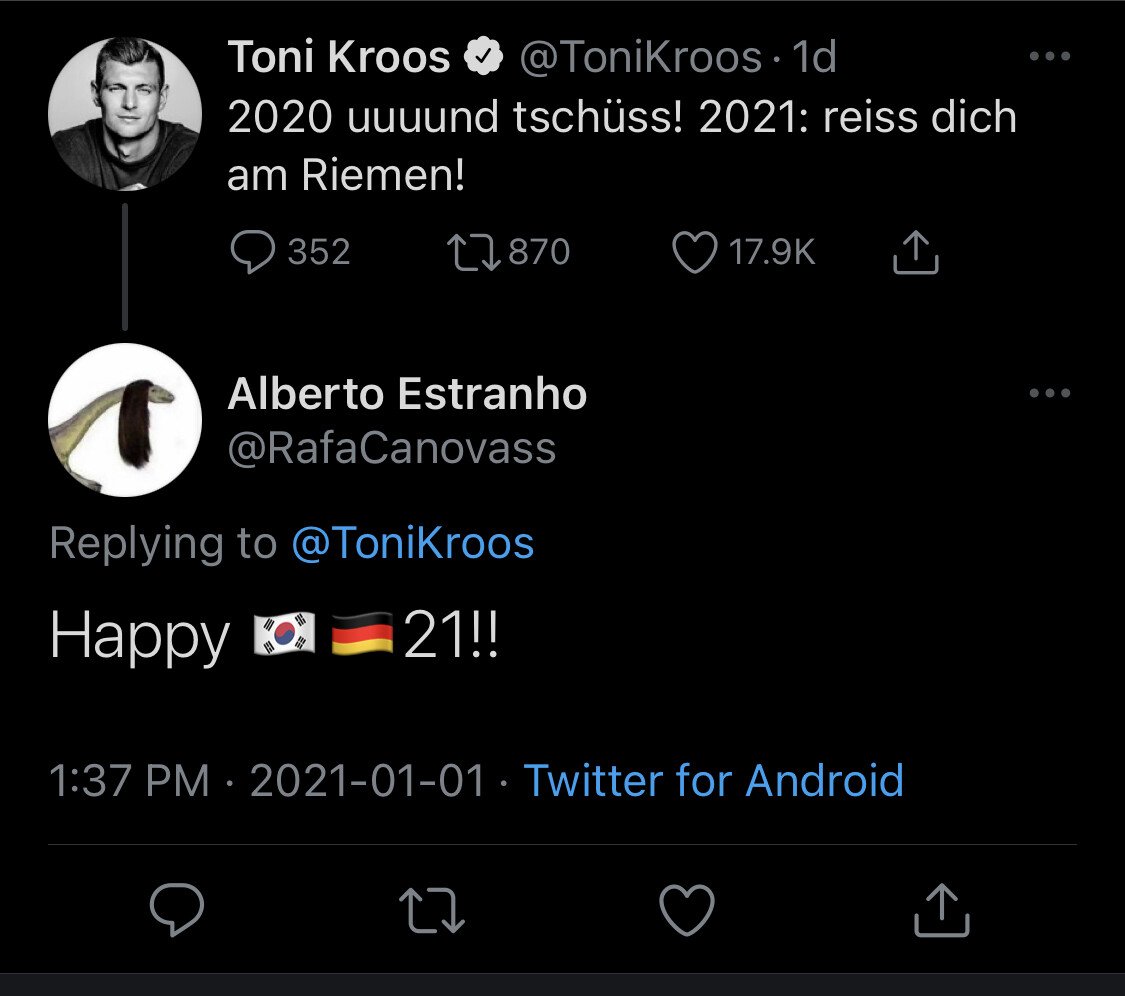Open the Alberto Estranho display name
This screenshot has width=1125, height=996.
click(407, 394)
